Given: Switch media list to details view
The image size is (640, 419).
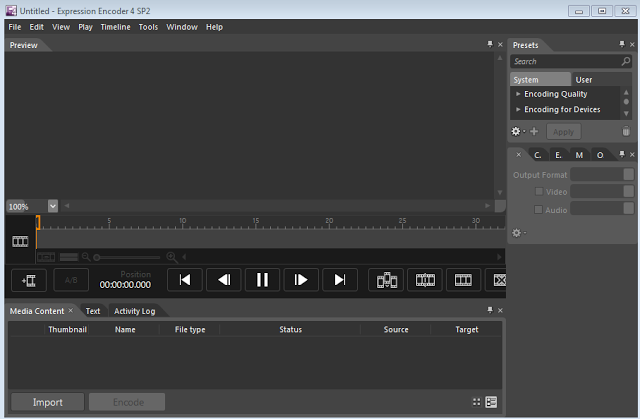Looking at the screenshot, I should (491, 402).
